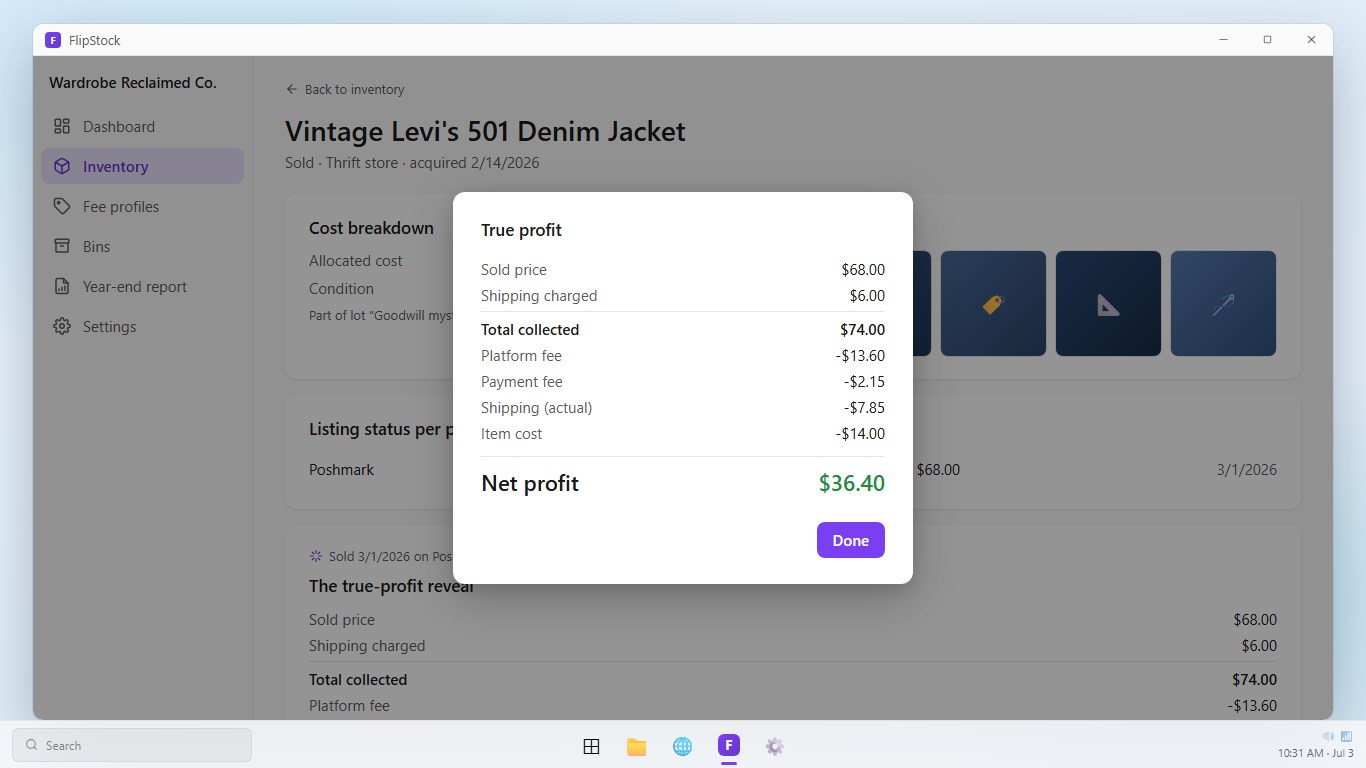The height and width of the screenshot is (768, 1366).
Task: Open the arrow photo thumbnail
Action: [1223, 303]
